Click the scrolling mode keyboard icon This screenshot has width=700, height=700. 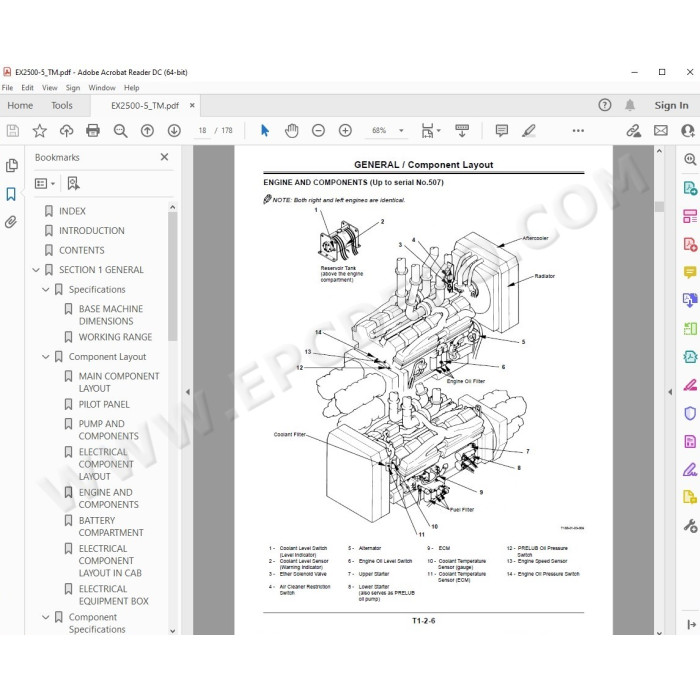pyautogui.click(x=462, y=131)
